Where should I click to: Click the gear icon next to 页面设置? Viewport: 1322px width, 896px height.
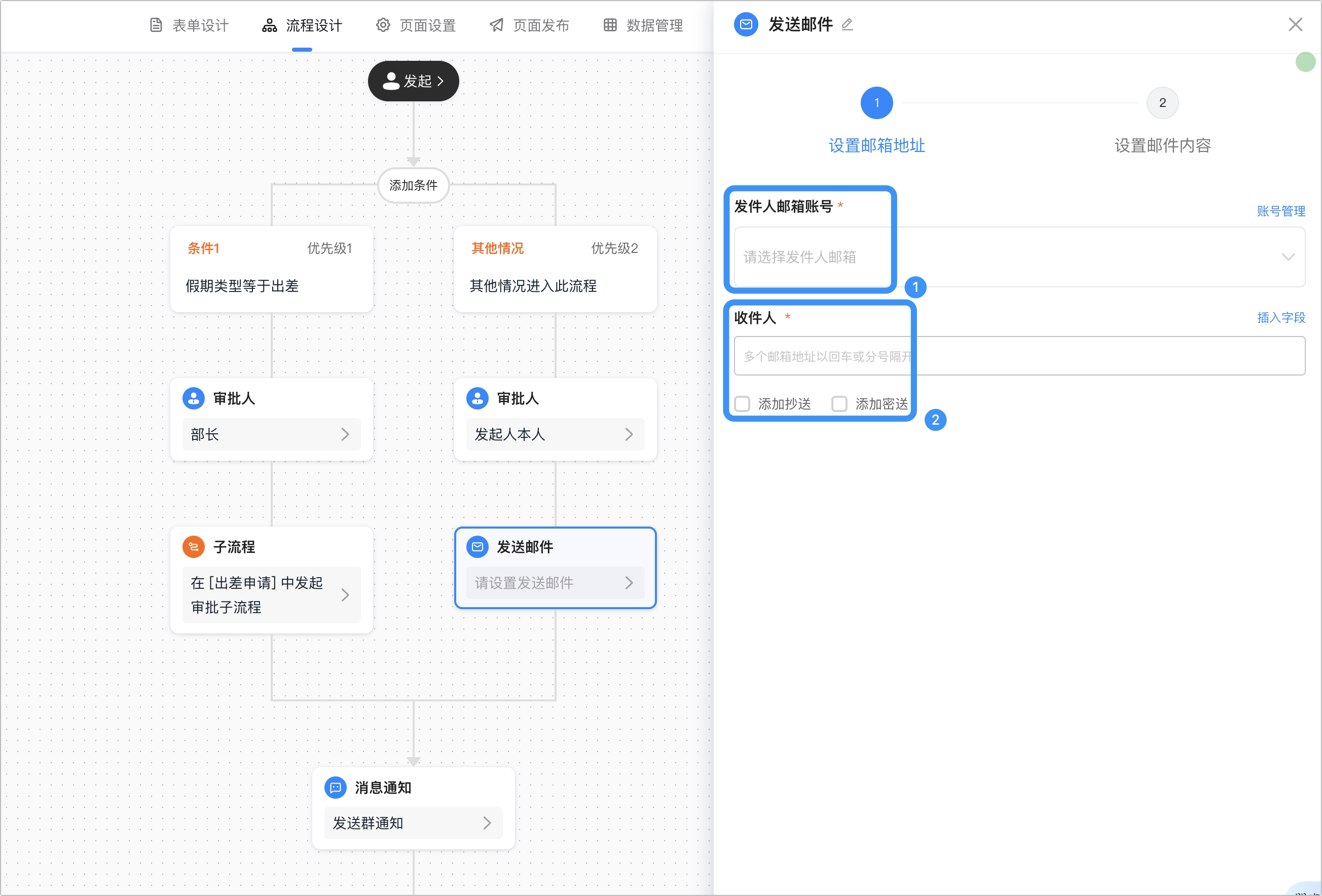pyautogui.click(x=383, y=25)
